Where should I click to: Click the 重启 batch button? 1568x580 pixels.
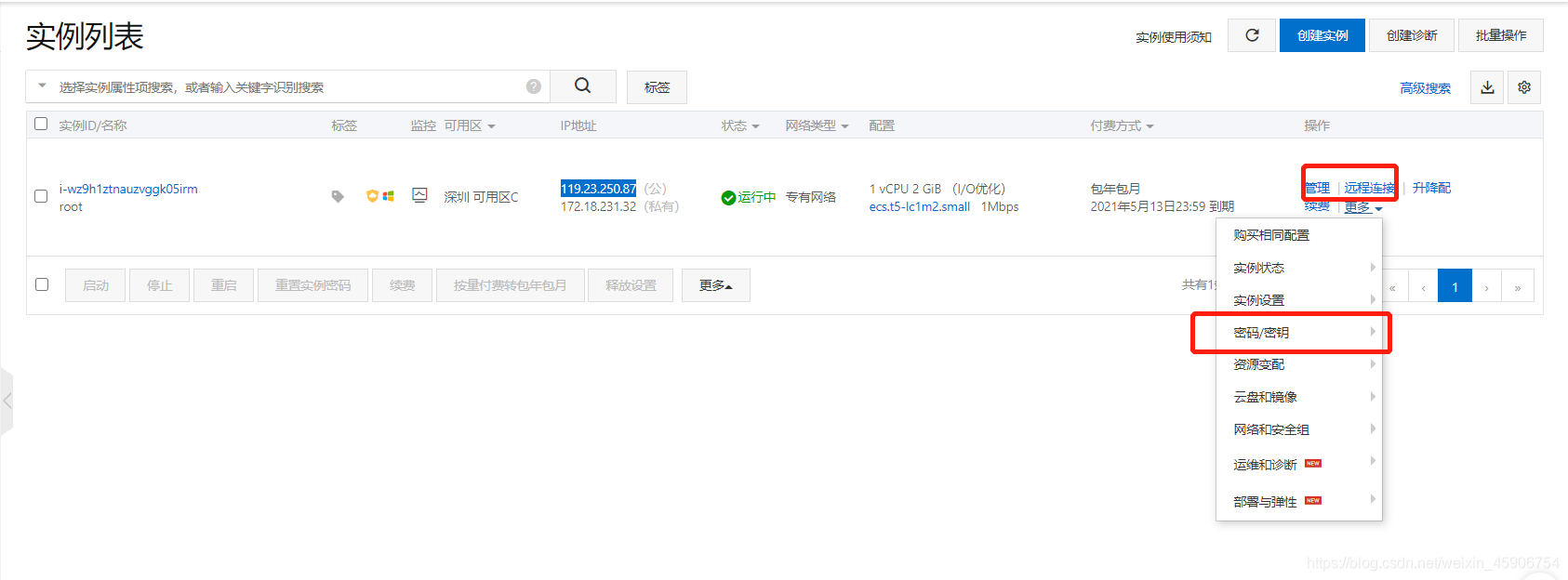pos(224,285)
